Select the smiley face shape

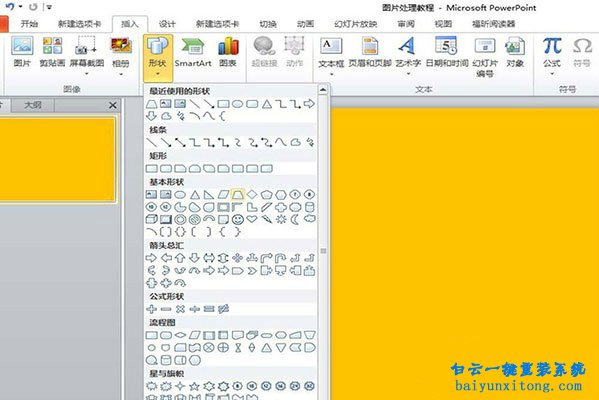pos(238,219)
